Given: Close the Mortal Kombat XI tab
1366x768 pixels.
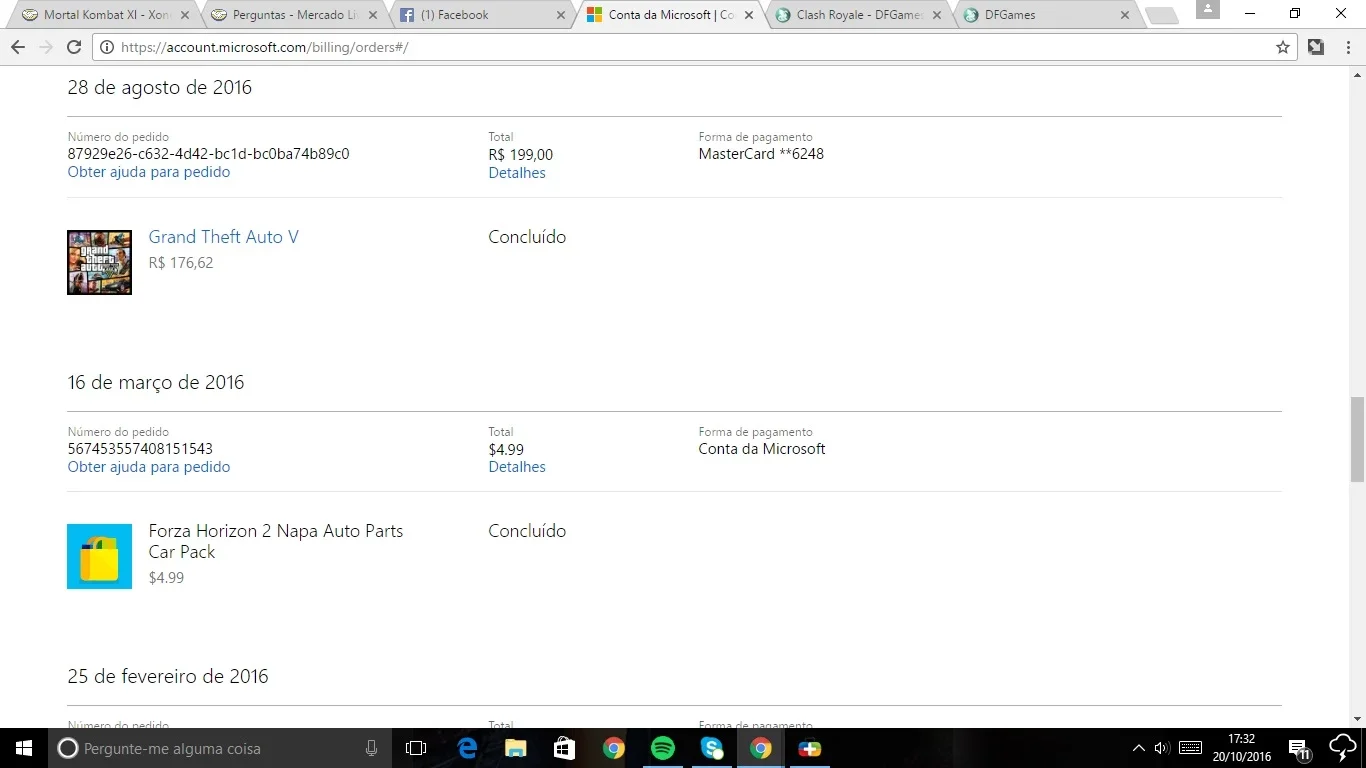Looking at the screenshot, I should 184,15.
